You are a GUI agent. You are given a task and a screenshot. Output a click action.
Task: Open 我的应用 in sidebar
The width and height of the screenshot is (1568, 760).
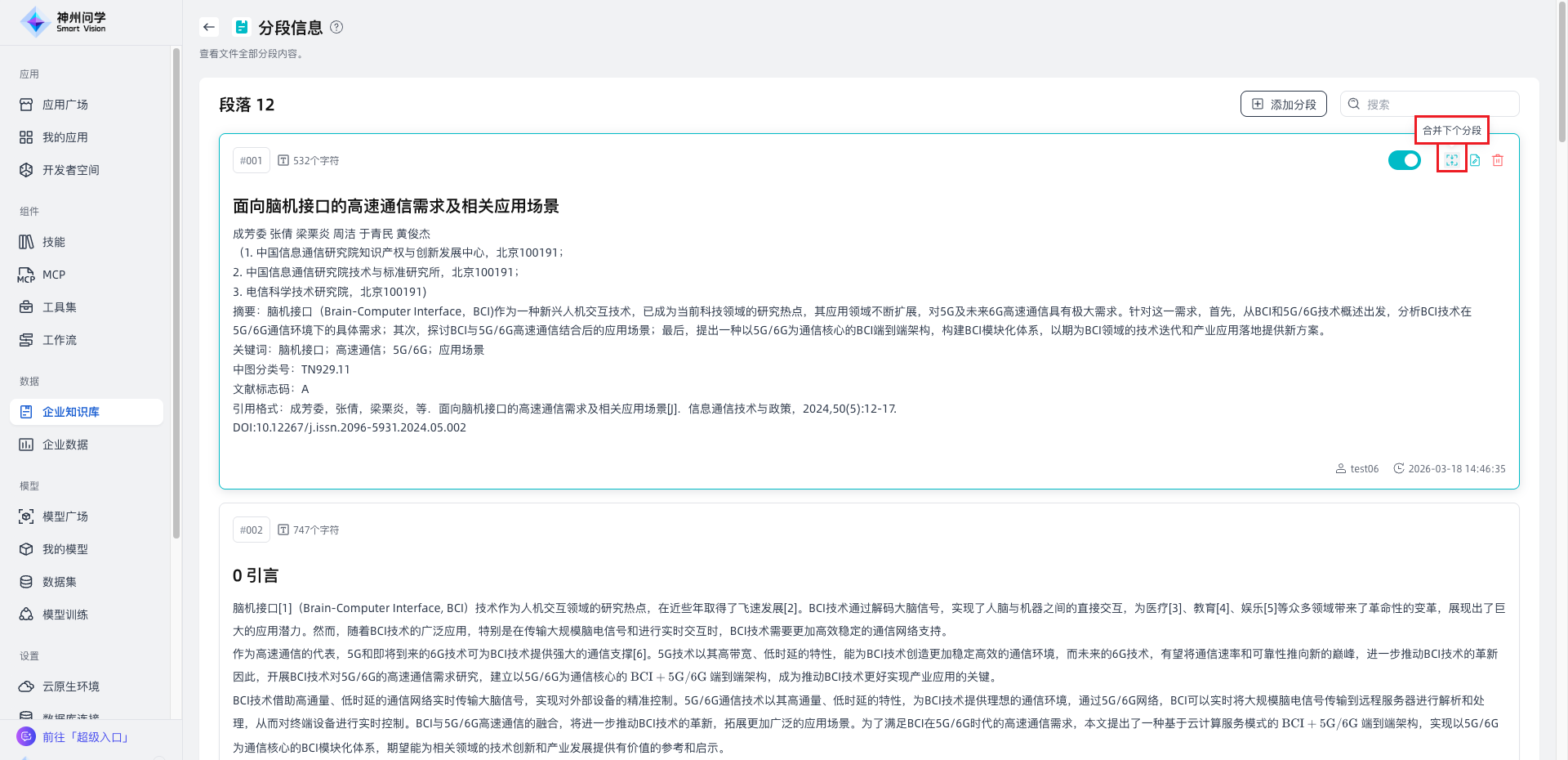(x=65, y=137)
